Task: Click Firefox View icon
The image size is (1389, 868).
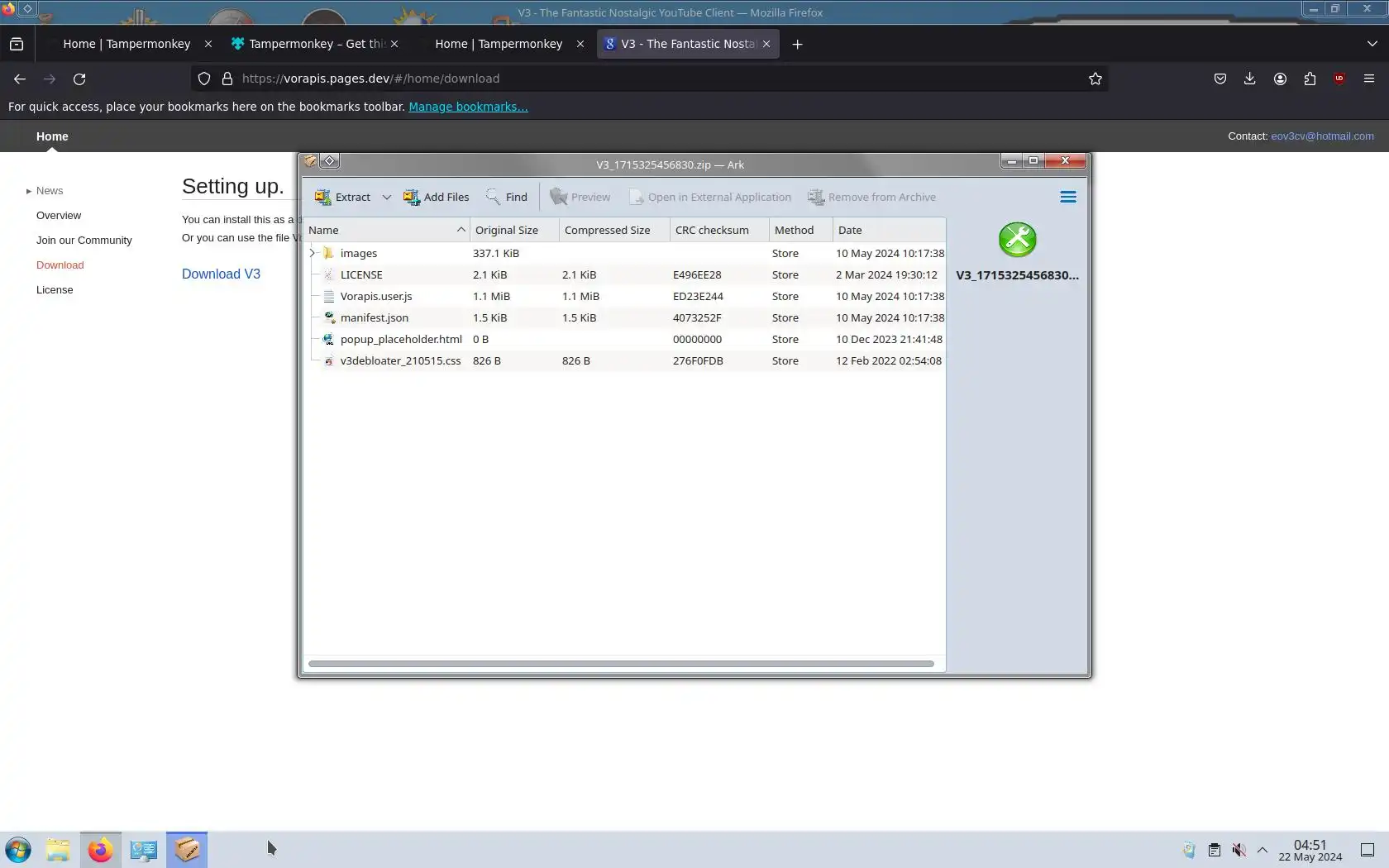Action: (17, 44)
